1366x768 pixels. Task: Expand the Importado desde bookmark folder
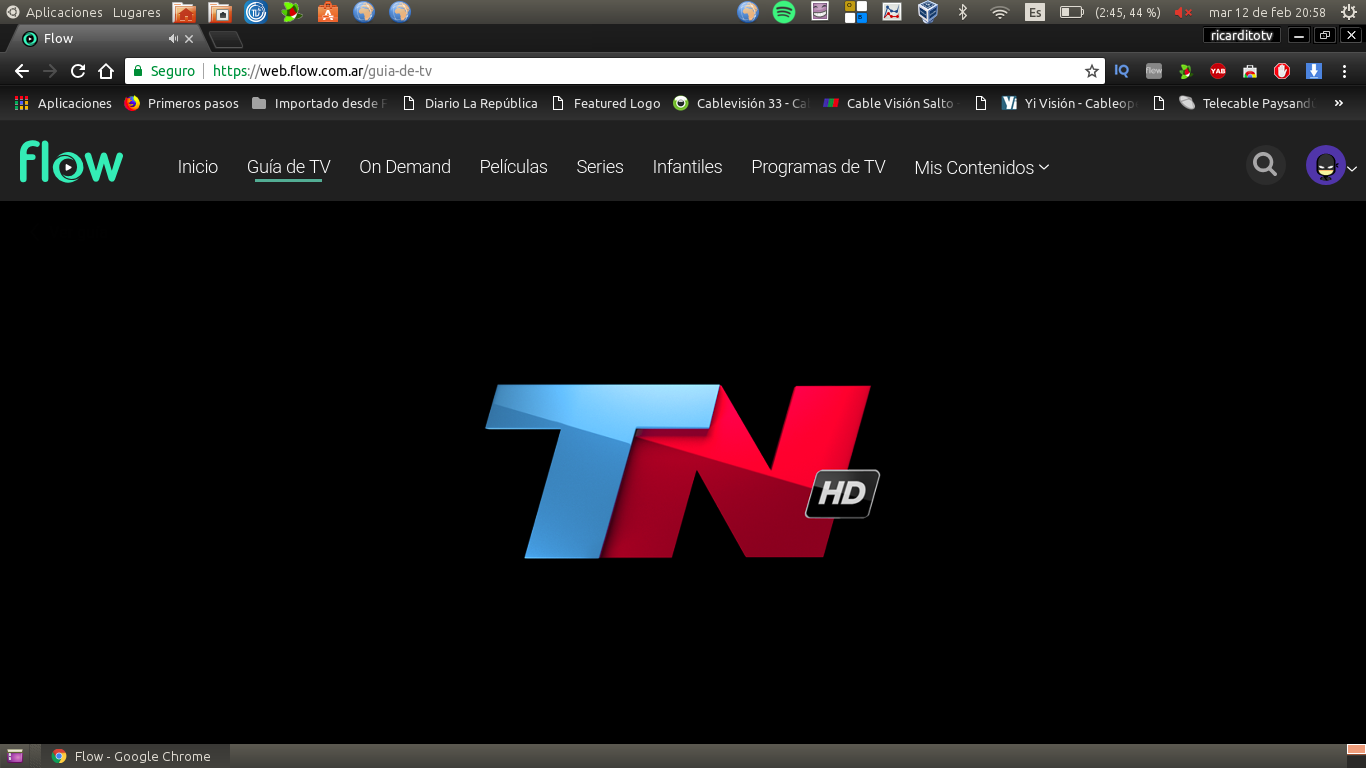click(x=318, y=103)
